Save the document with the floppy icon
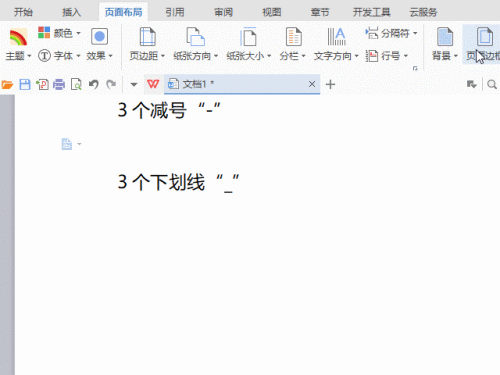This screenshot has height=375, width=500. (25, 85)
